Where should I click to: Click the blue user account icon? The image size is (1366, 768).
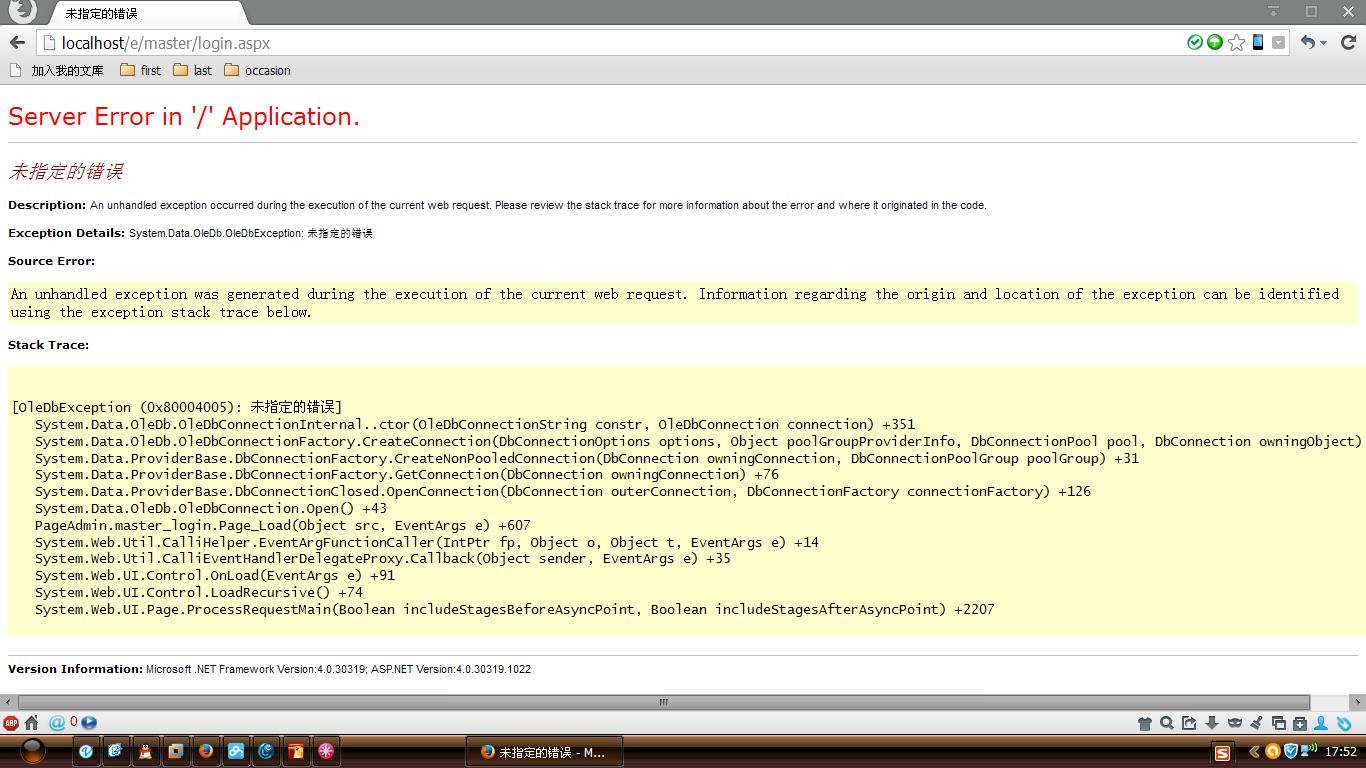point(1321,723)
